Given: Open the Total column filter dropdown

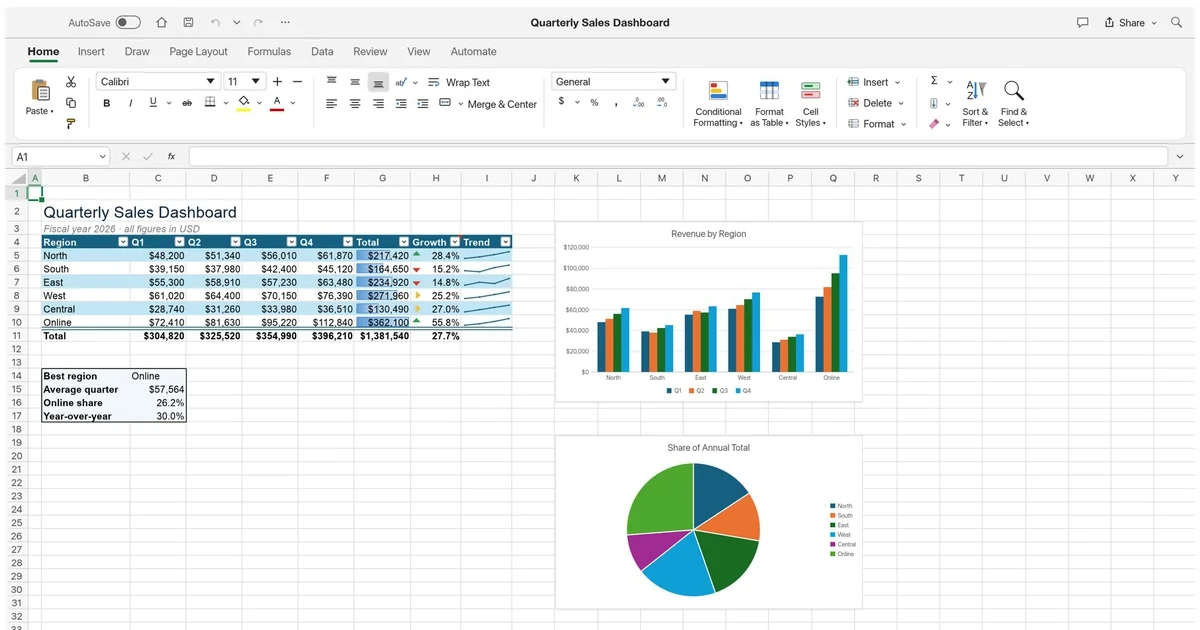Looking at the screenshot, I should click(404, 242).
